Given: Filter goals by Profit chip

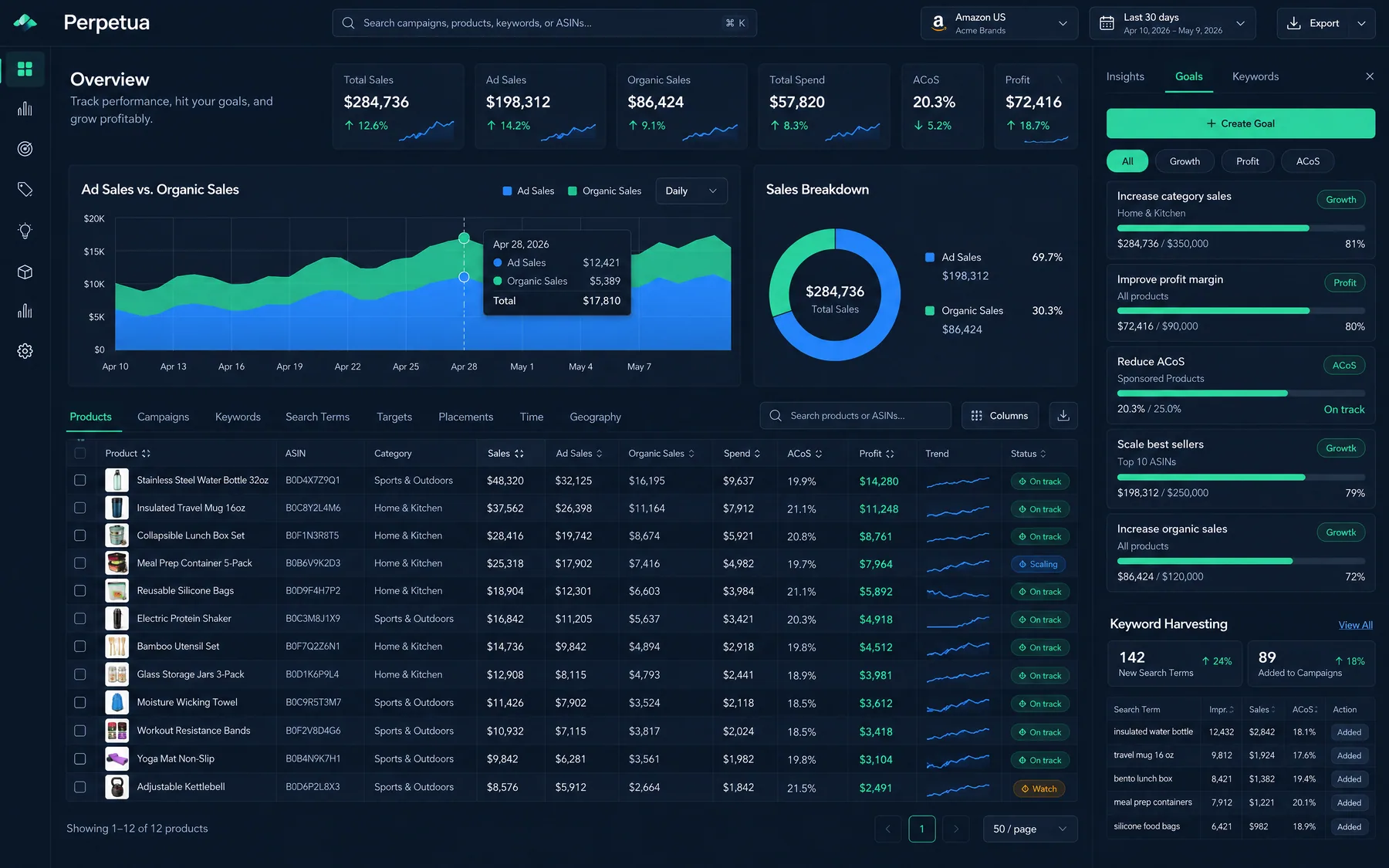Looking at the screenshot, I should tap(1247, 161).
